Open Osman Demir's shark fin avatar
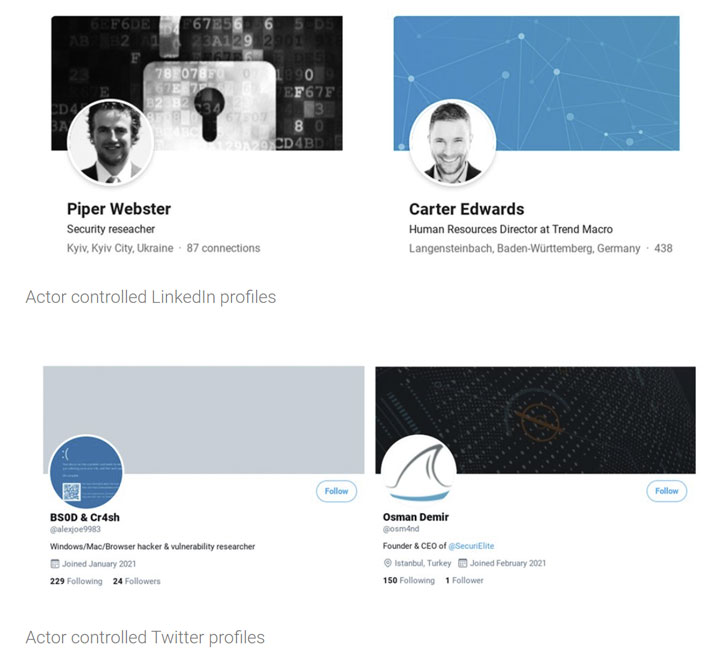This screenshot has width=728, height=656. tap(418, 471)
